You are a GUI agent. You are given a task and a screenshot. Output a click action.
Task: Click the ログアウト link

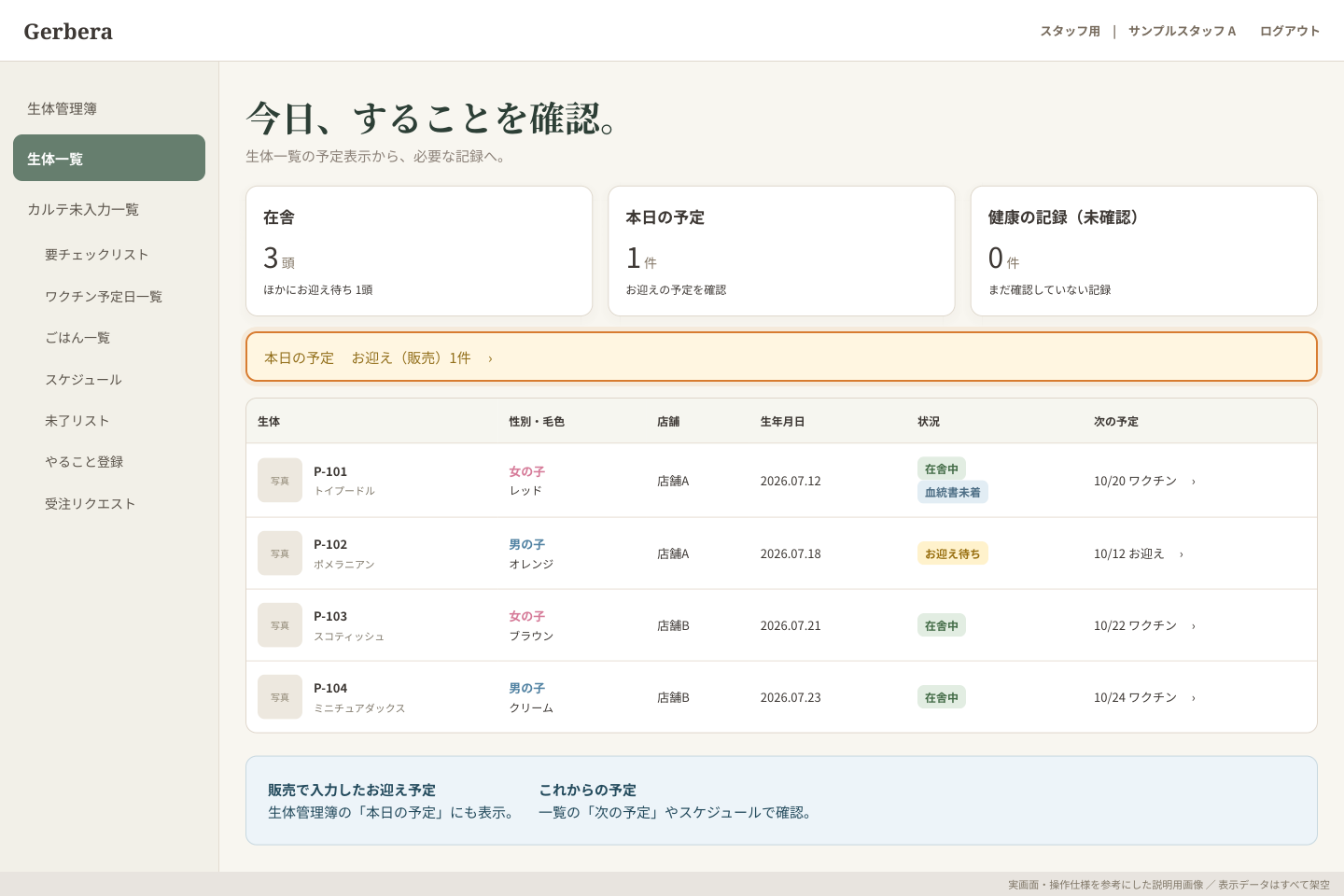click(1290, 31)
